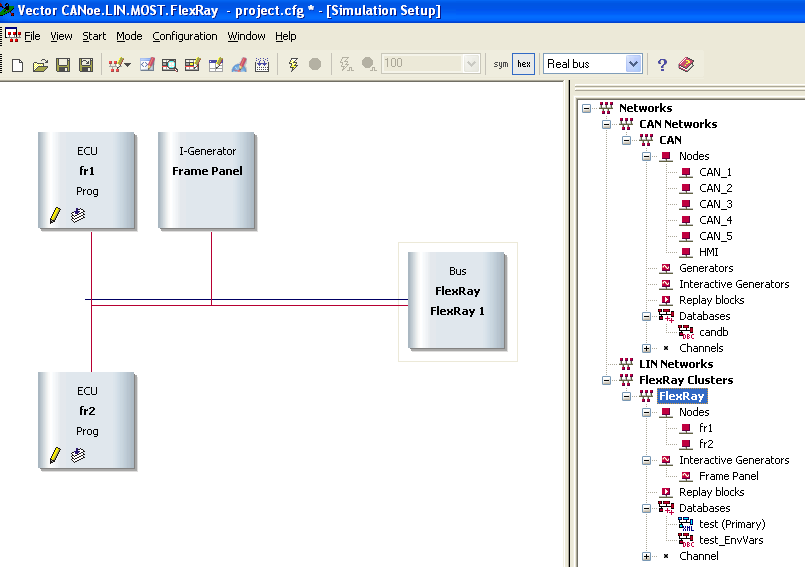Open the Configuration menu
Viewport: 805px width, 567px height.
coord(184,36)
